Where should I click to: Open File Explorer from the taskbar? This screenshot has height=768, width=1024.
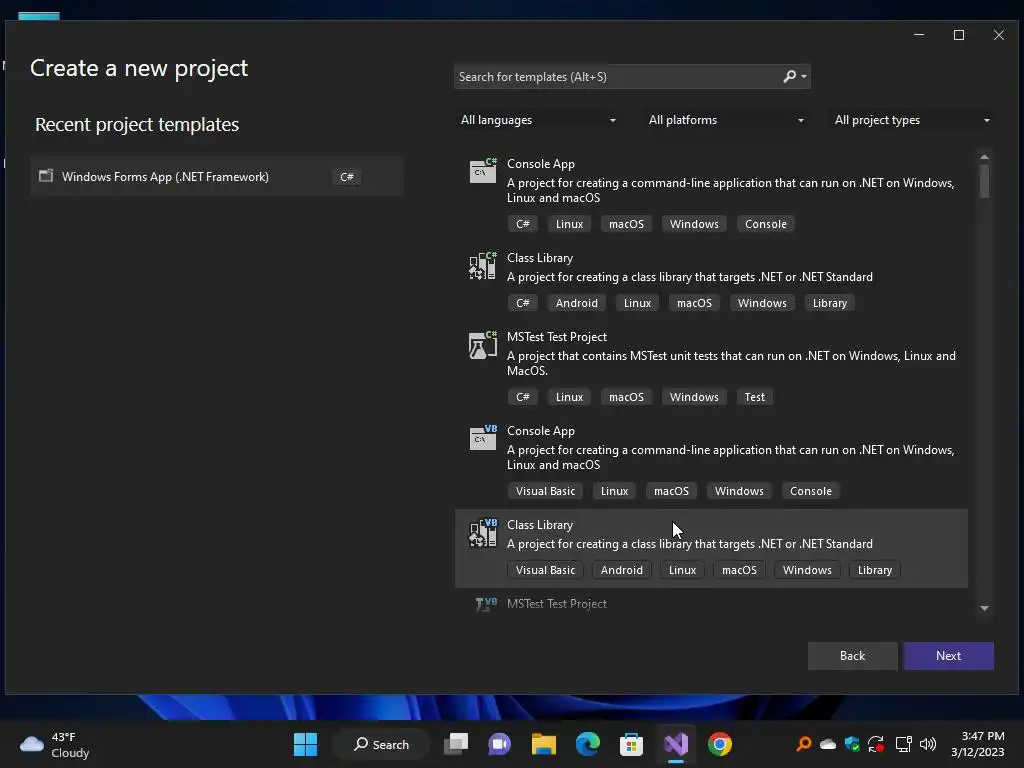pos(543,744)
